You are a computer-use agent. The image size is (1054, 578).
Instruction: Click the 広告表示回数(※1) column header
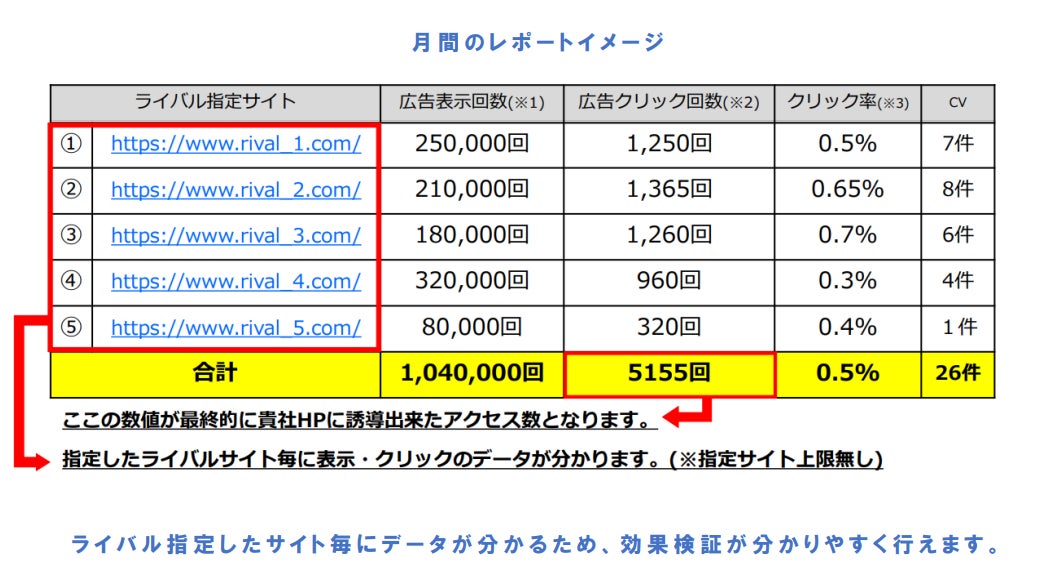tap(472, 103)
